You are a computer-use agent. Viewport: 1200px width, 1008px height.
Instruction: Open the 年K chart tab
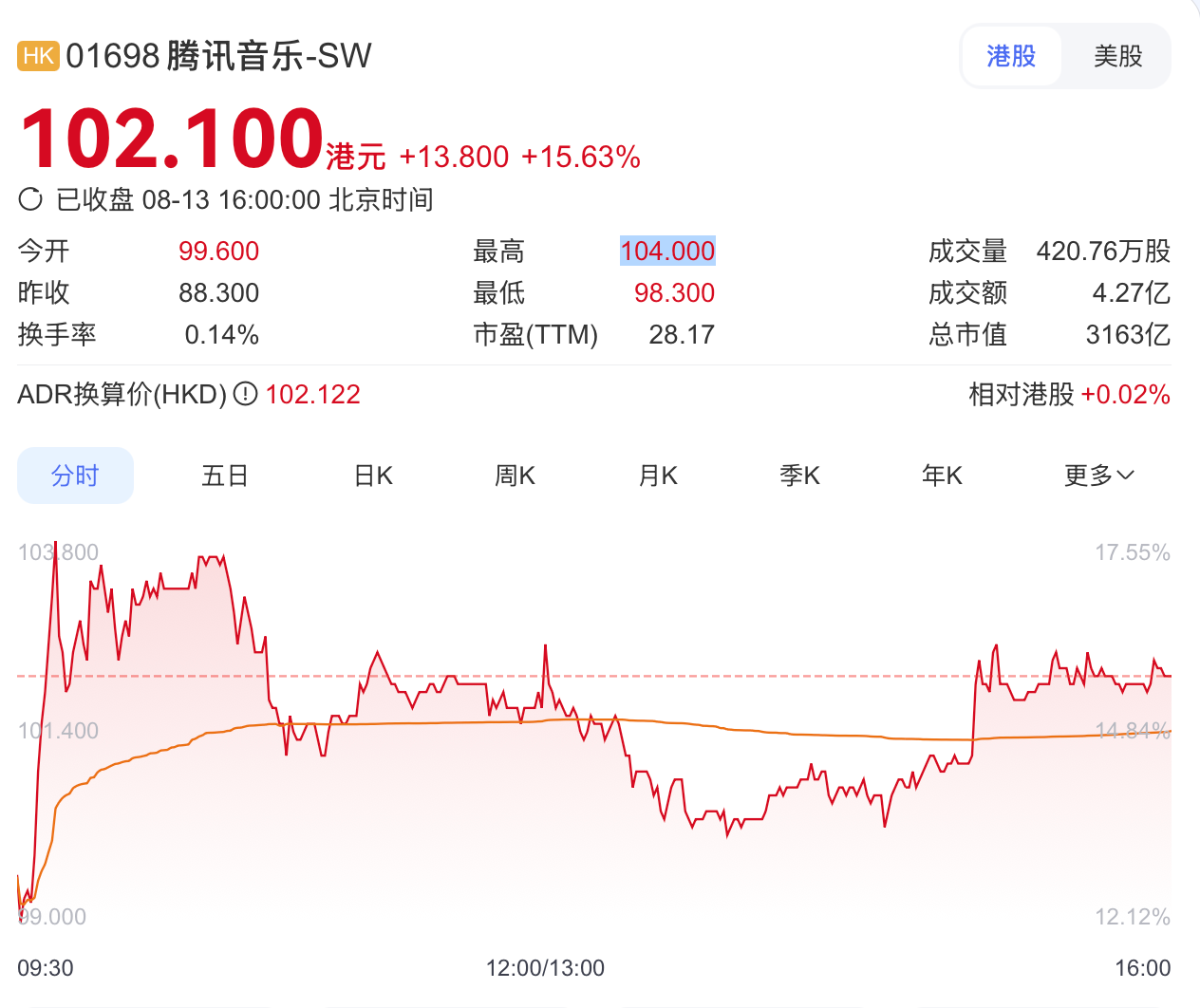(942, 476)
